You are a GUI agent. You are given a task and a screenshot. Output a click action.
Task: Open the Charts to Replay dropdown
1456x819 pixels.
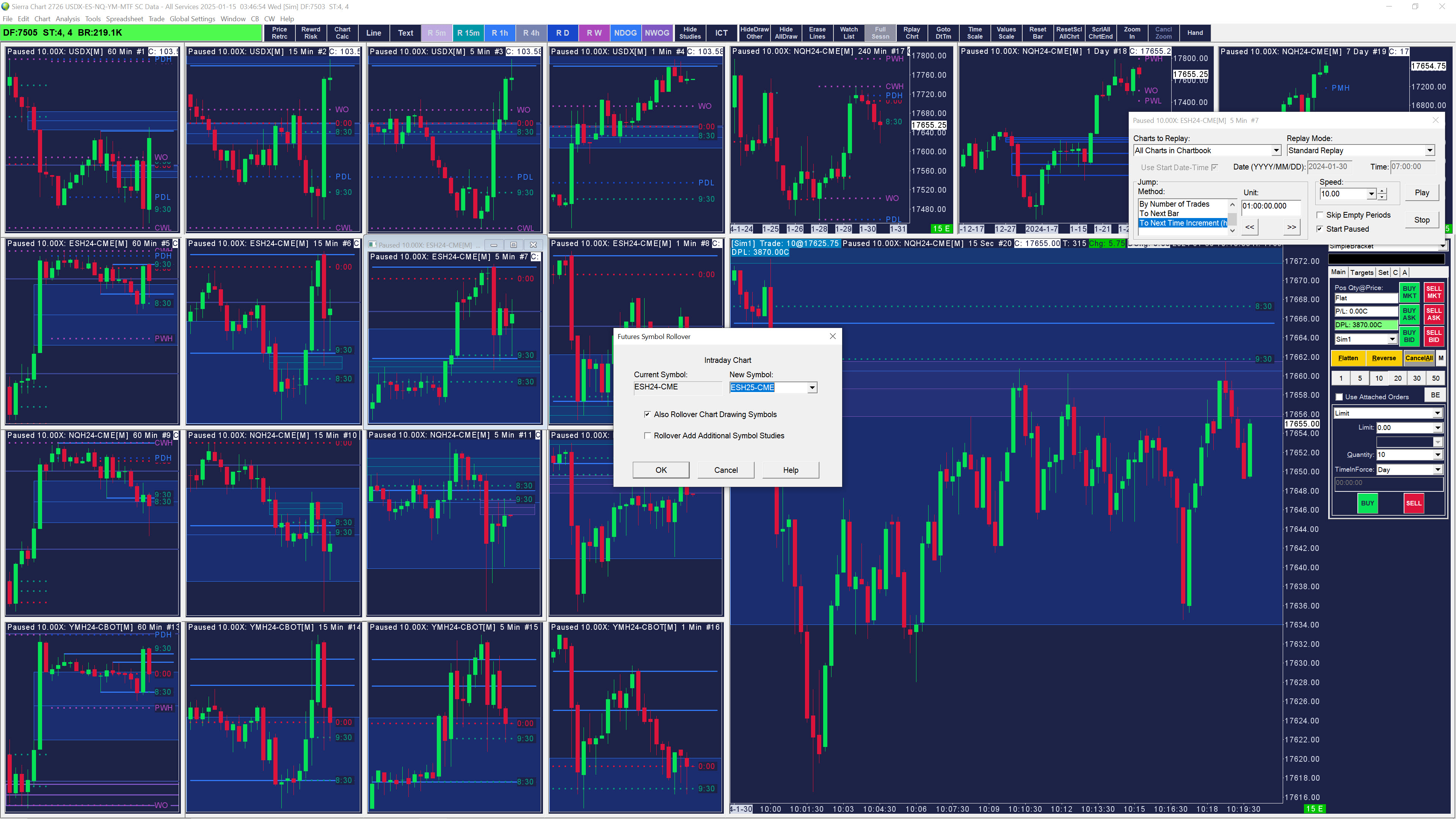(x=1276, y=151)
